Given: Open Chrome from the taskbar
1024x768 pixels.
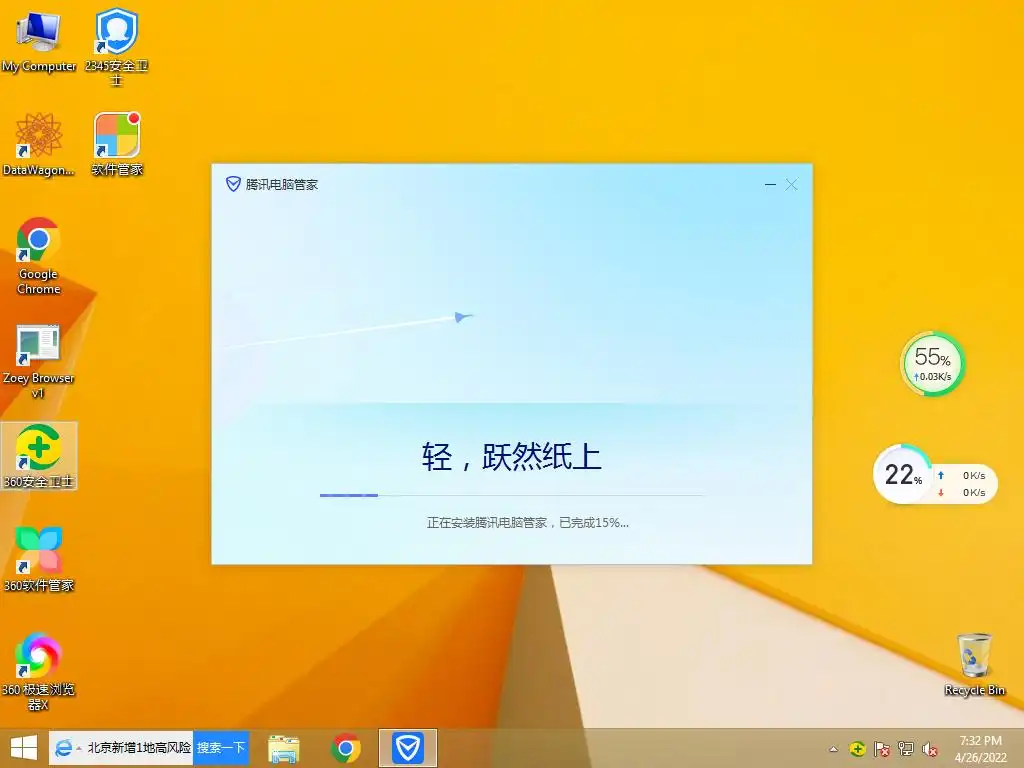Looking at the screenshot, I should pyautogui.click(x=346, y=748).
